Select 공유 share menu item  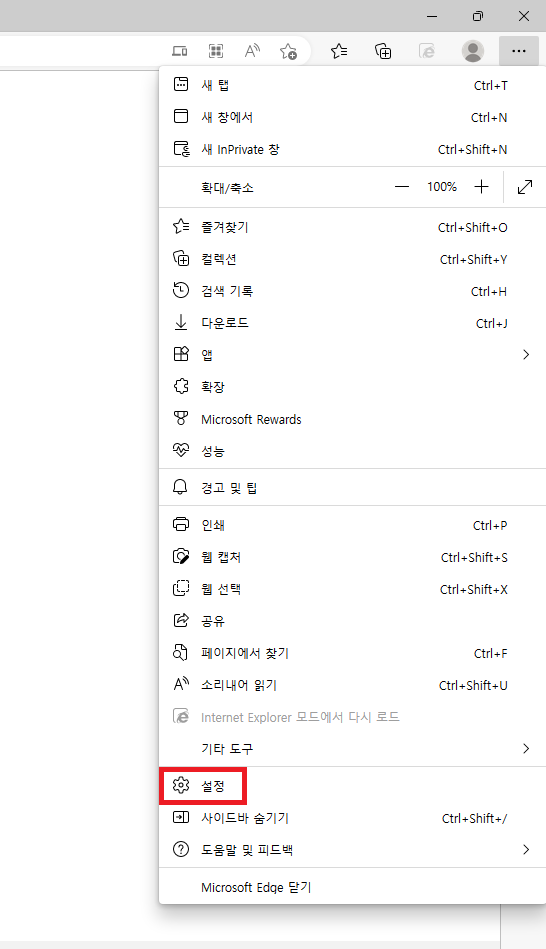pos(352,622)
